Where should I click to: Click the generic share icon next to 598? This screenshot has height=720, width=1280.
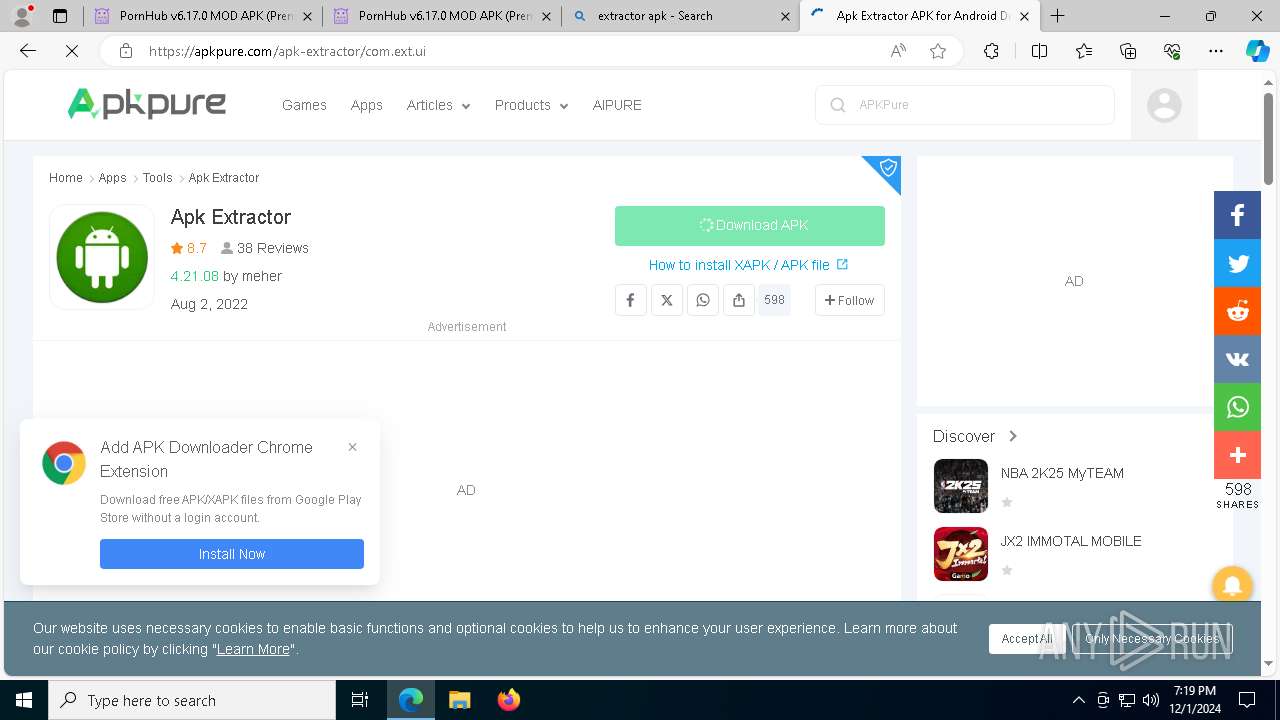click(739, 300)
